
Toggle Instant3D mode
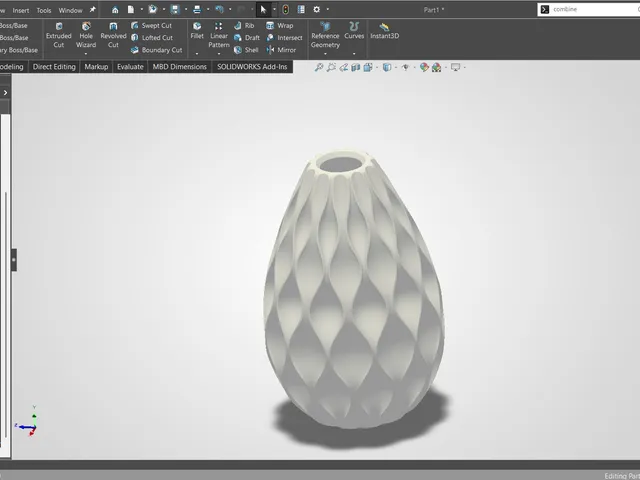coord(384,31)
